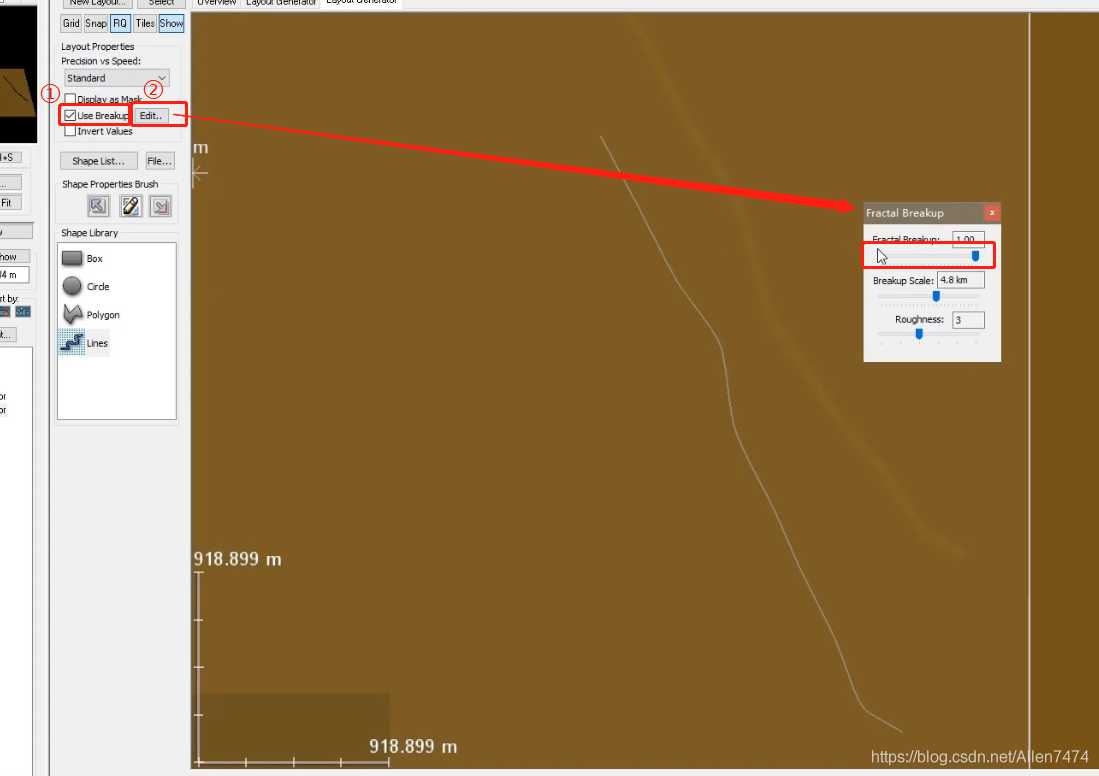This screenshot has width=1099, height=776.
Task: Choose the pencil shape properties brush
Action: pyautogui.click(x=130, y=206)
